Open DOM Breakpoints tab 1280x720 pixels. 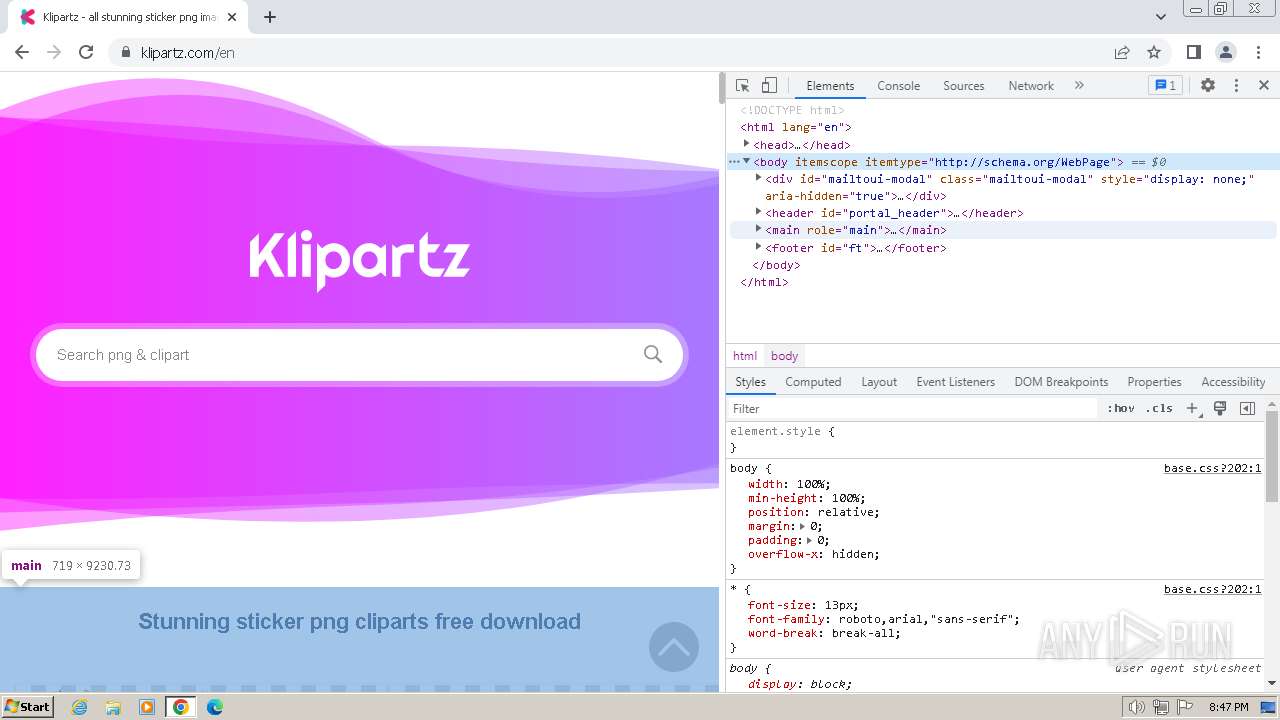[x=1061, y=382]
